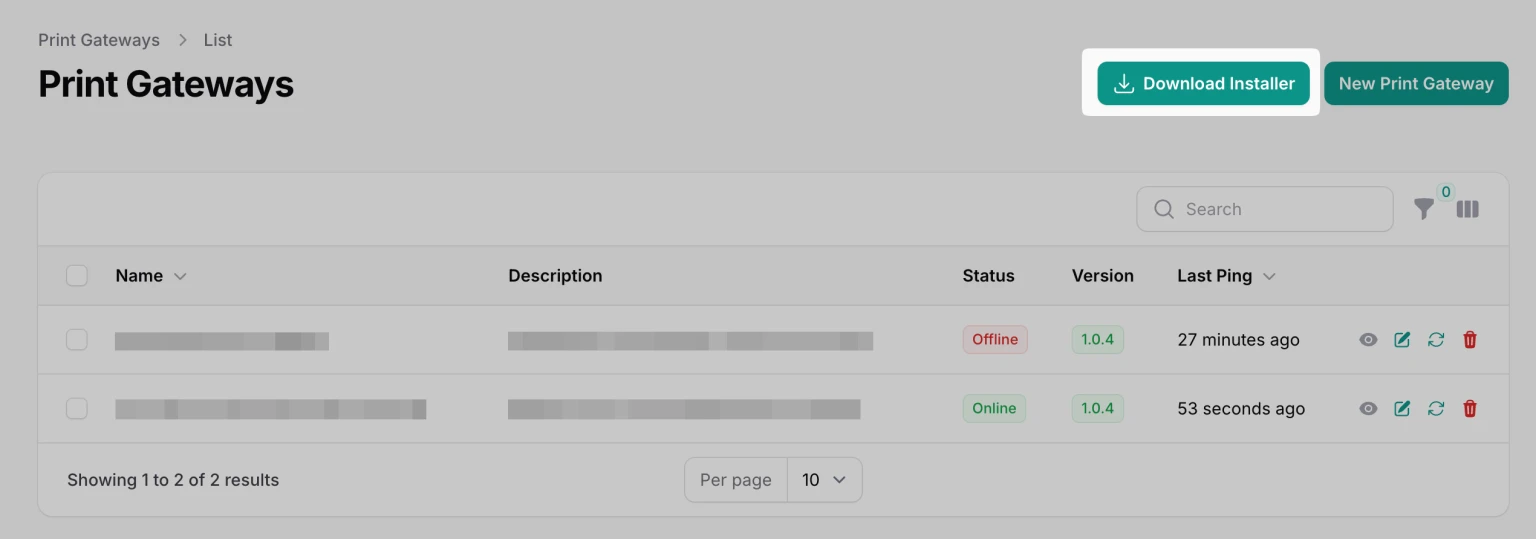
Task: Go to Print Gateways breadcrumb
Action: [x=99, y=40]
